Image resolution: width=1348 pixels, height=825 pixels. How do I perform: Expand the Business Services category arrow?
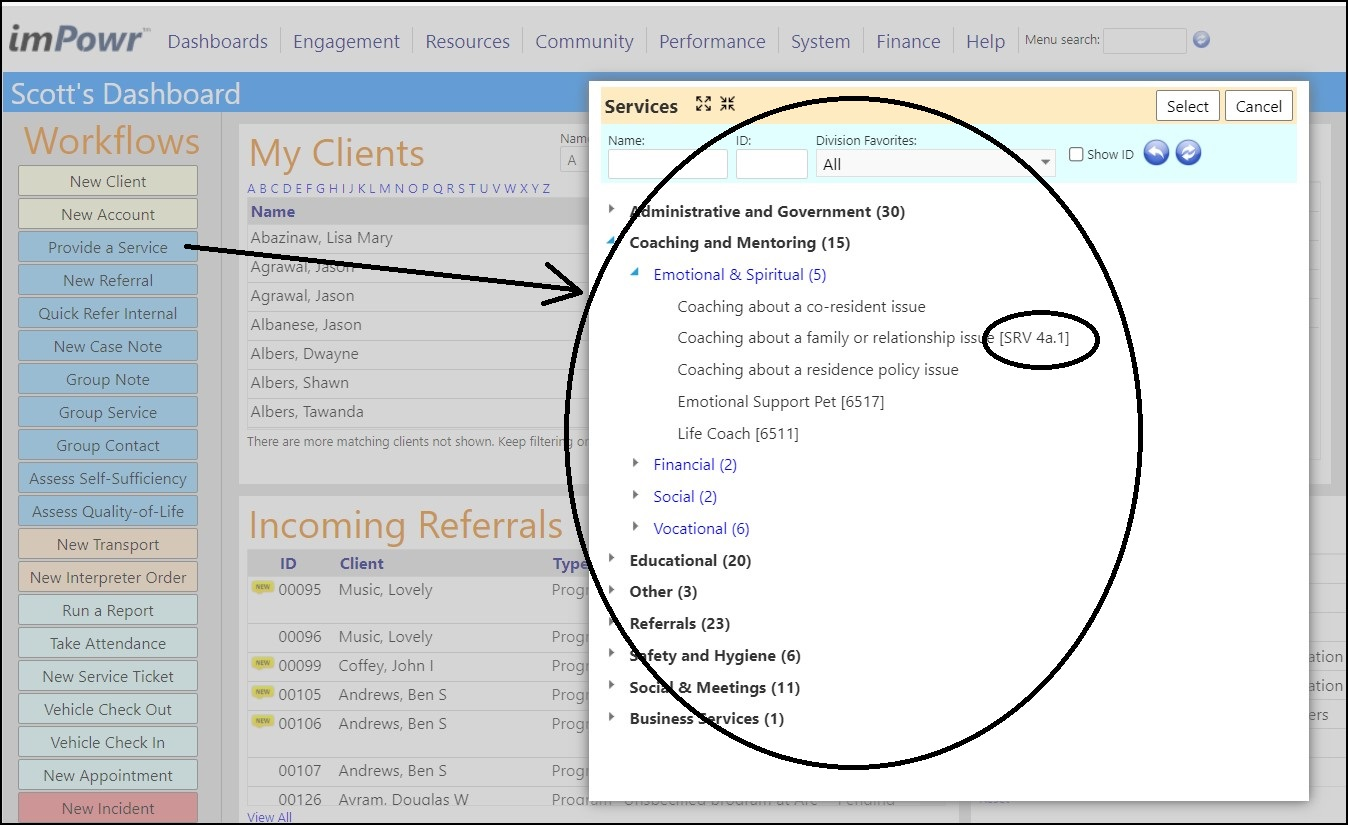(x=612, y=718)
